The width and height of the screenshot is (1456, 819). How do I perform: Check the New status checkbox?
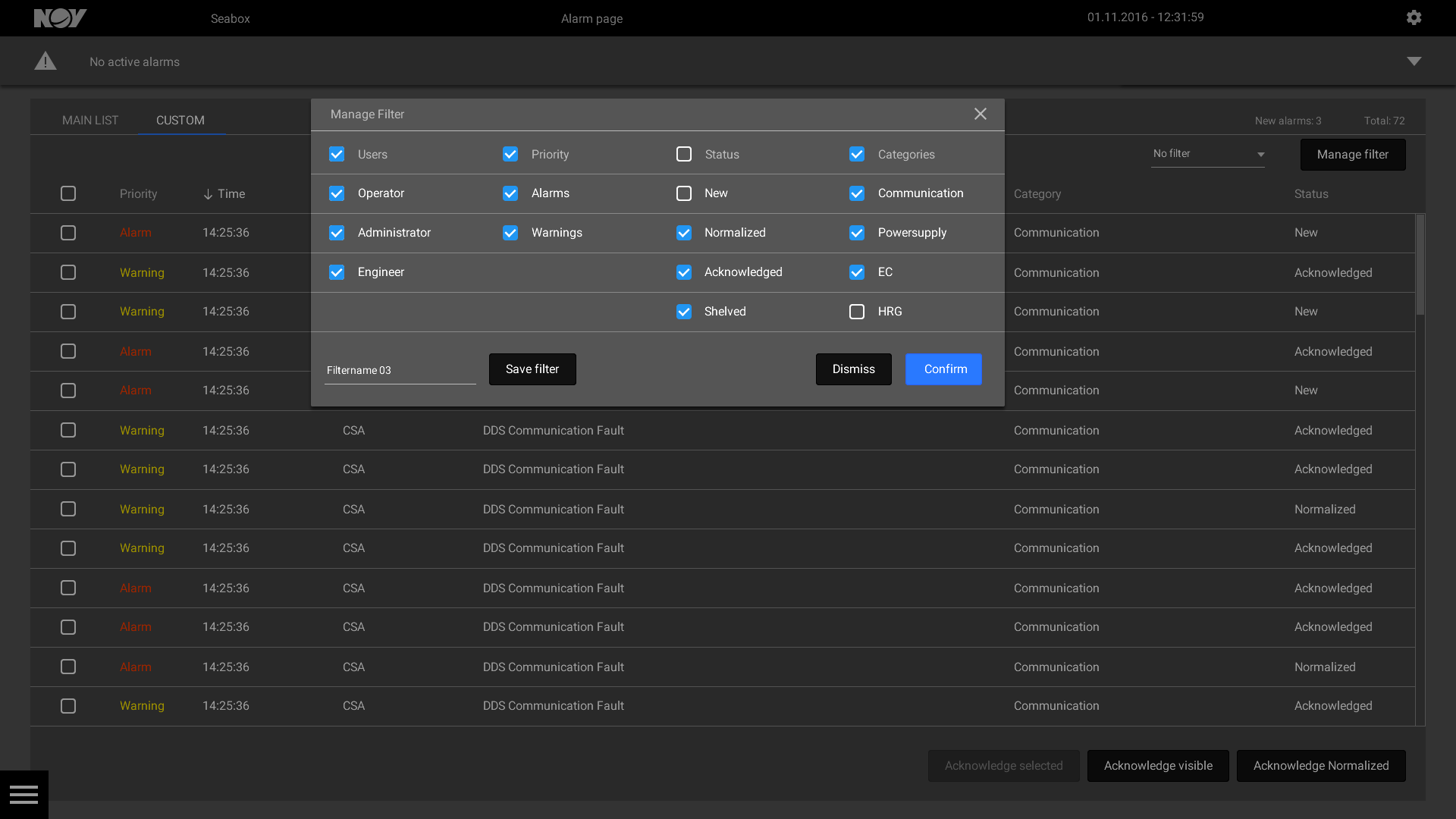(x=684, y=193)
